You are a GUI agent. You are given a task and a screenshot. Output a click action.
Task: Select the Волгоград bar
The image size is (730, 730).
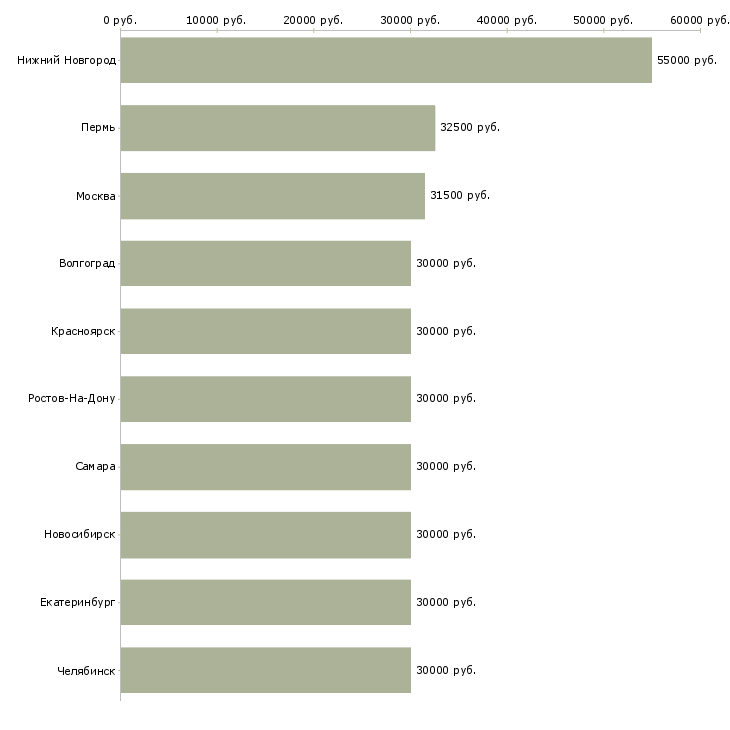(266, 264)
